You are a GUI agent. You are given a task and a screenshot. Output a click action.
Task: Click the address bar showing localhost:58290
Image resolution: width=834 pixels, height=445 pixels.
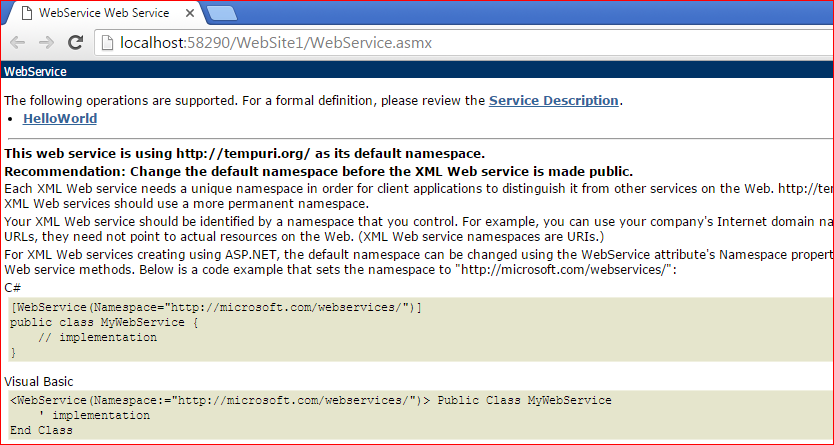[x=463, y=43]
